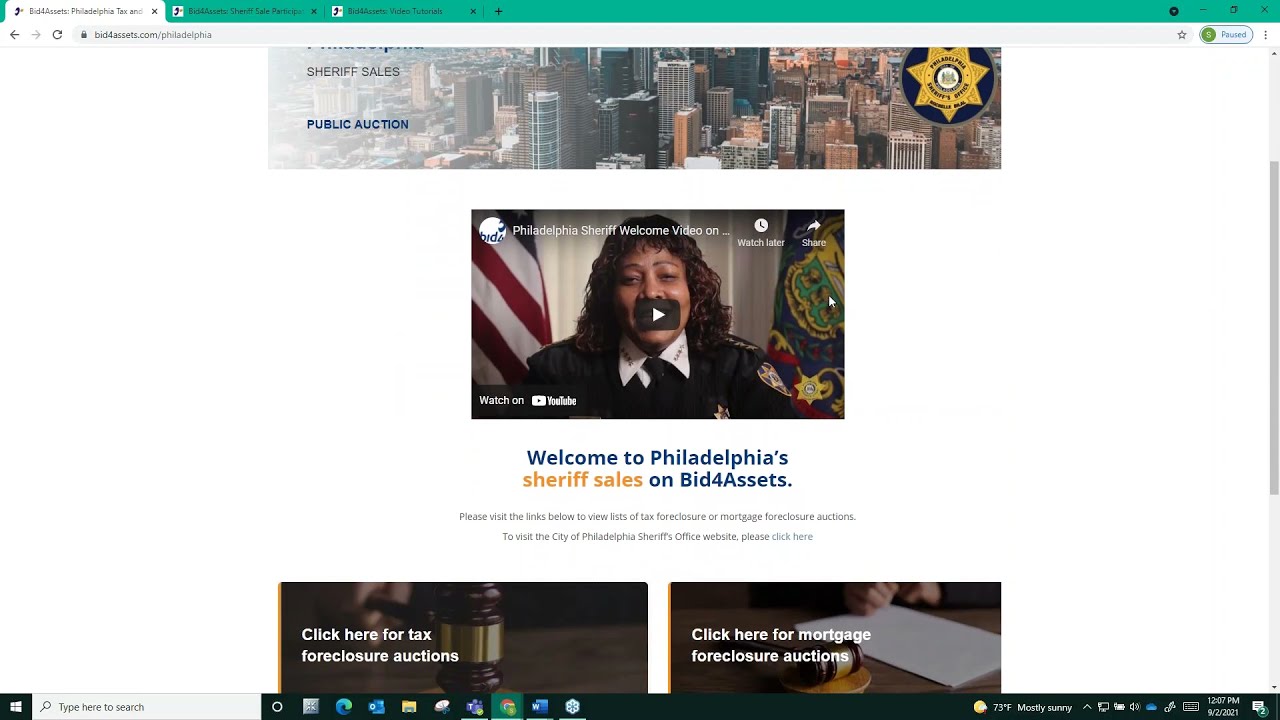The height and width of the screenshot is (720, 1280).
Task: Open Chrome three-dot menu
Action: tap(1266, 34)
